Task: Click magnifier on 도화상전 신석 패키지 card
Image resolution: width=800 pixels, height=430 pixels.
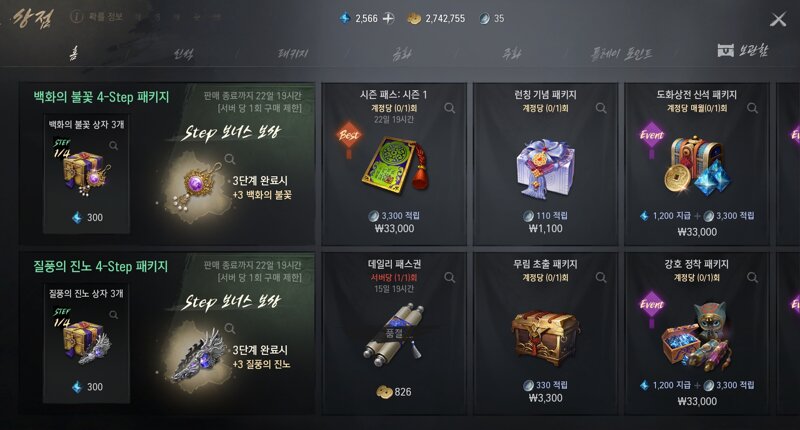Action: pyautogui.click(x=752, y=108)
